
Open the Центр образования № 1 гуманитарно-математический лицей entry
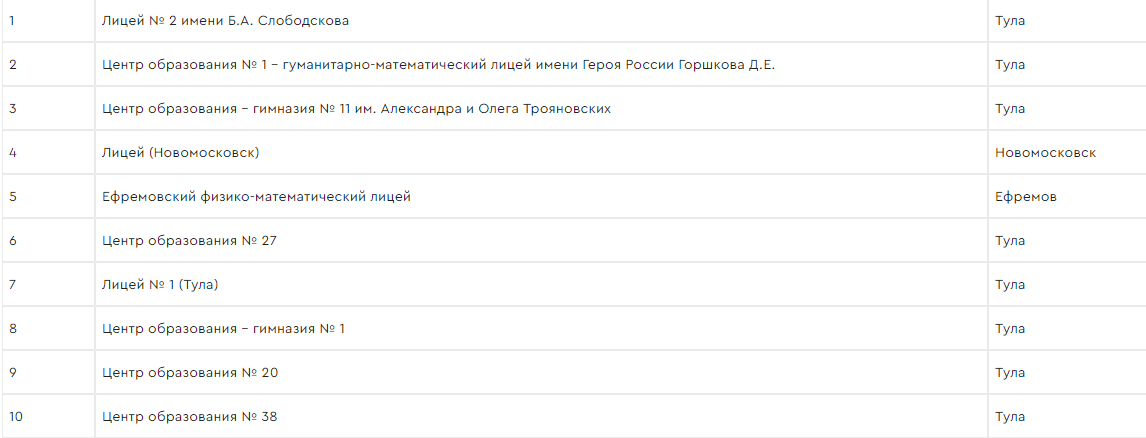pos(439,64)
